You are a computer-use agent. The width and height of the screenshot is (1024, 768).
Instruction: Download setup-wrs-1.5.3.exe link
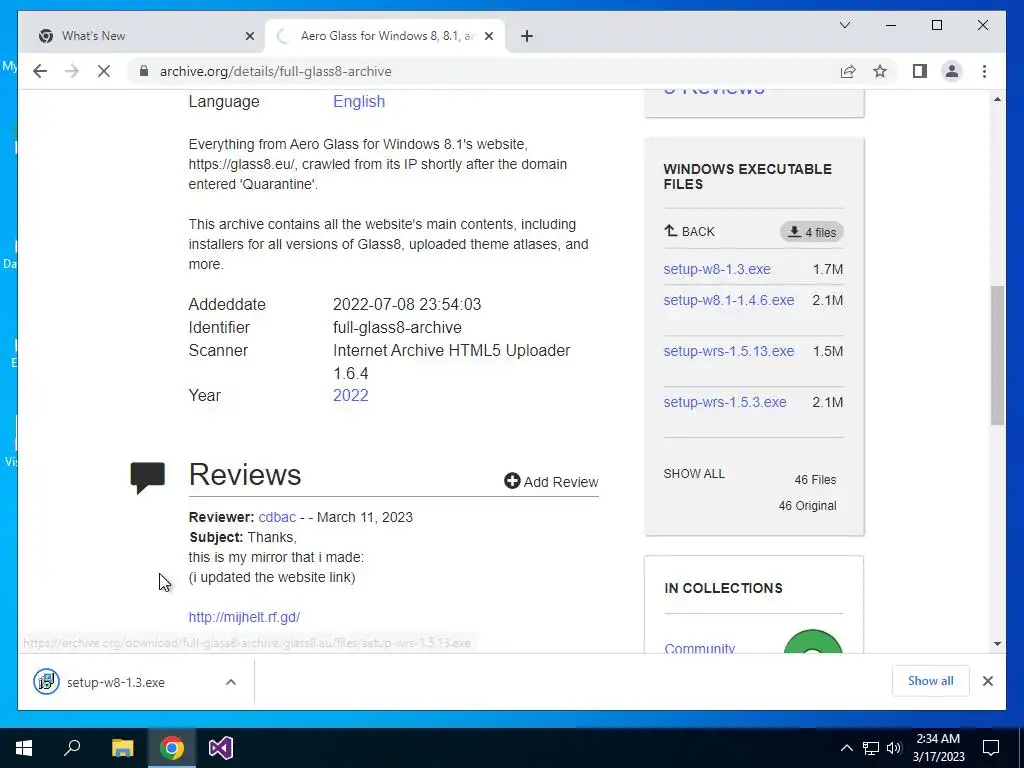725,402
